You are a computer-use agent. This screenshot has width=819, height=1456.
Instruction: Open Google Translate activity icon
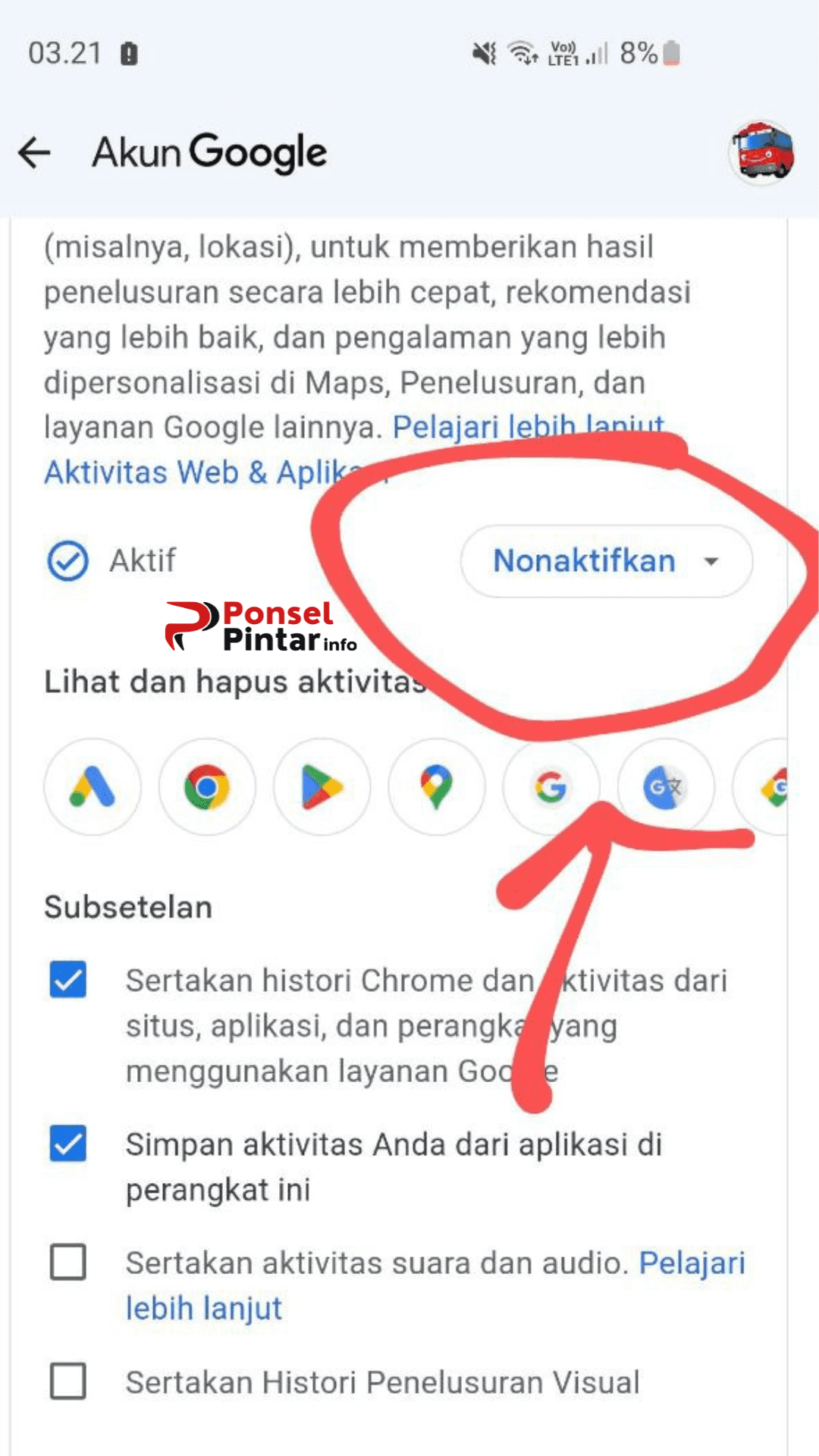click(x=666, y=786)
